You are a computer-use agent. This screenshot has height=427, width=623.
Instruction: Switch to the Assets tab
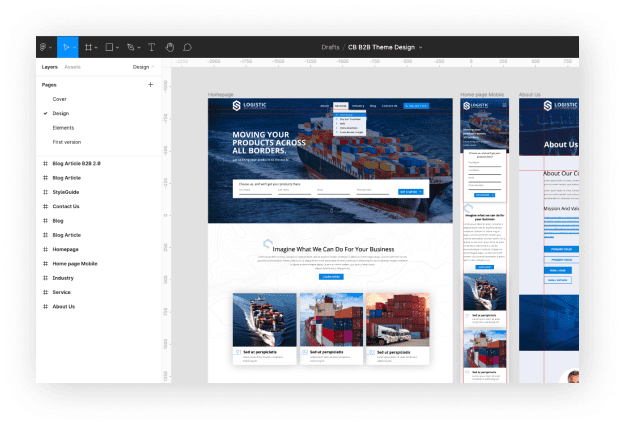[x=72, y=67]
